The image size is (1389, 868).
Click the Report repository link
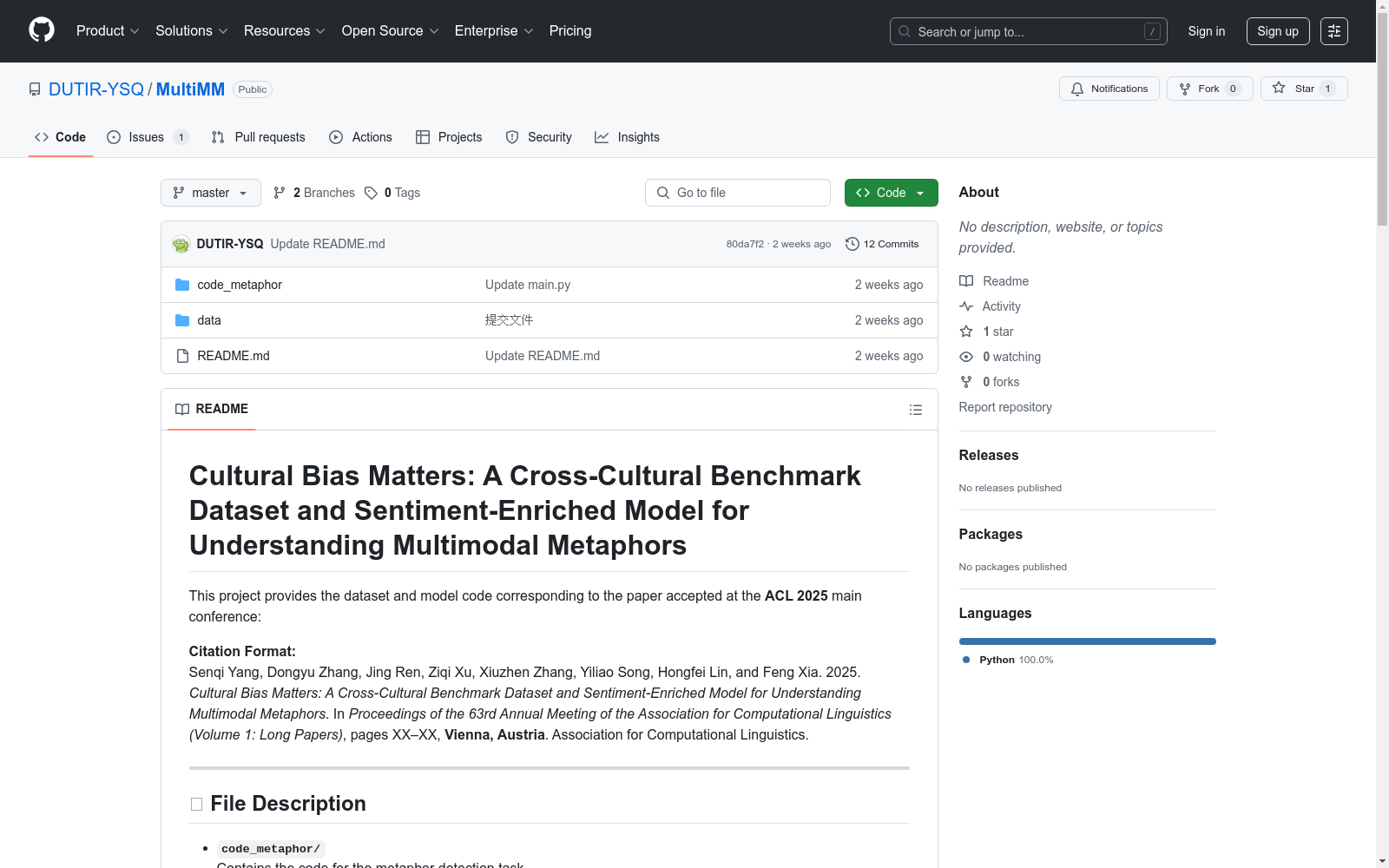coord(1005,407)
